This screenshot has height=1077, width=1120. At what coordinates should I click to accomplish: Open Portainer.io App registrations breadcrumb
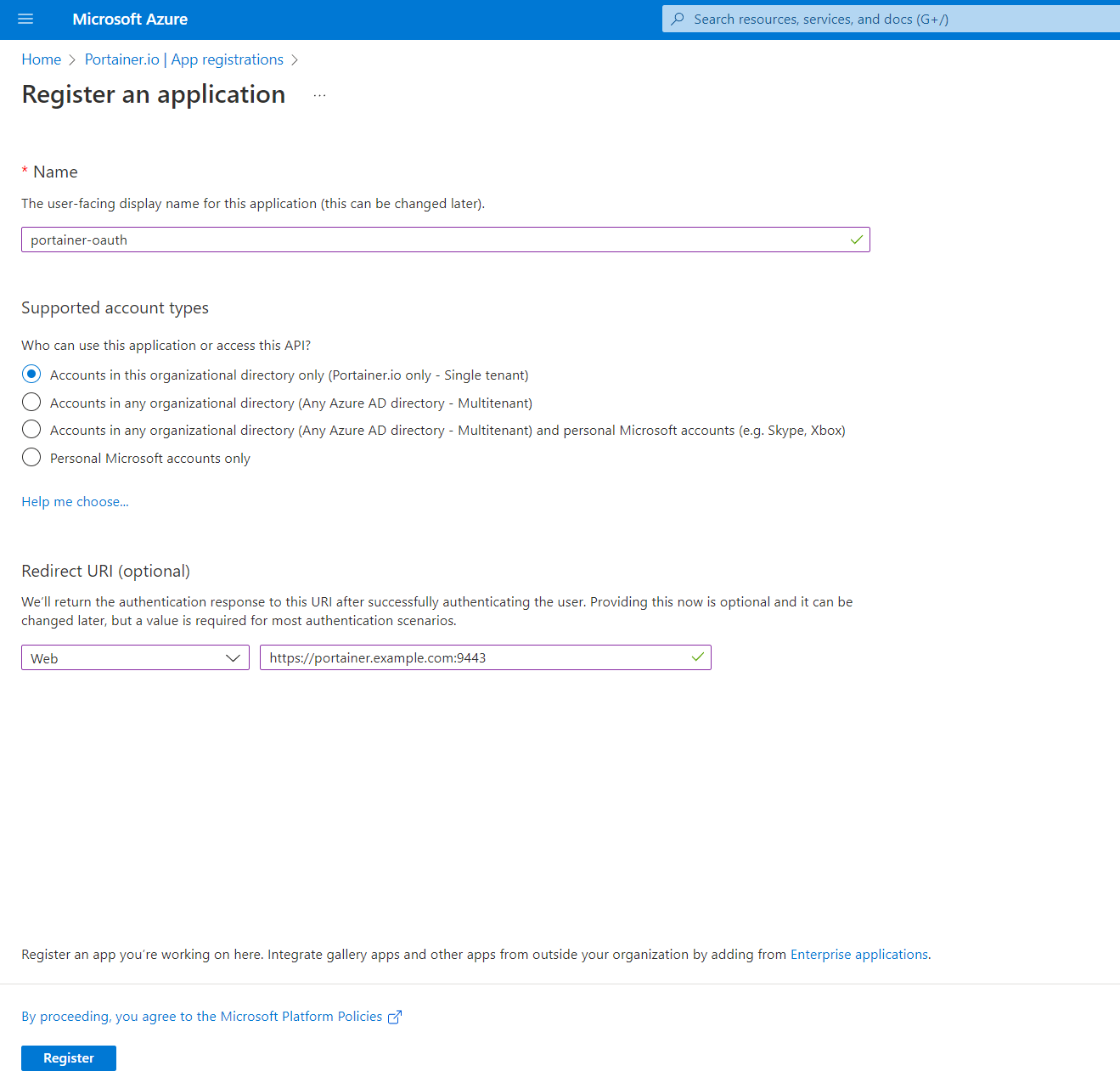pyautogui.click(x=183, y=59)
